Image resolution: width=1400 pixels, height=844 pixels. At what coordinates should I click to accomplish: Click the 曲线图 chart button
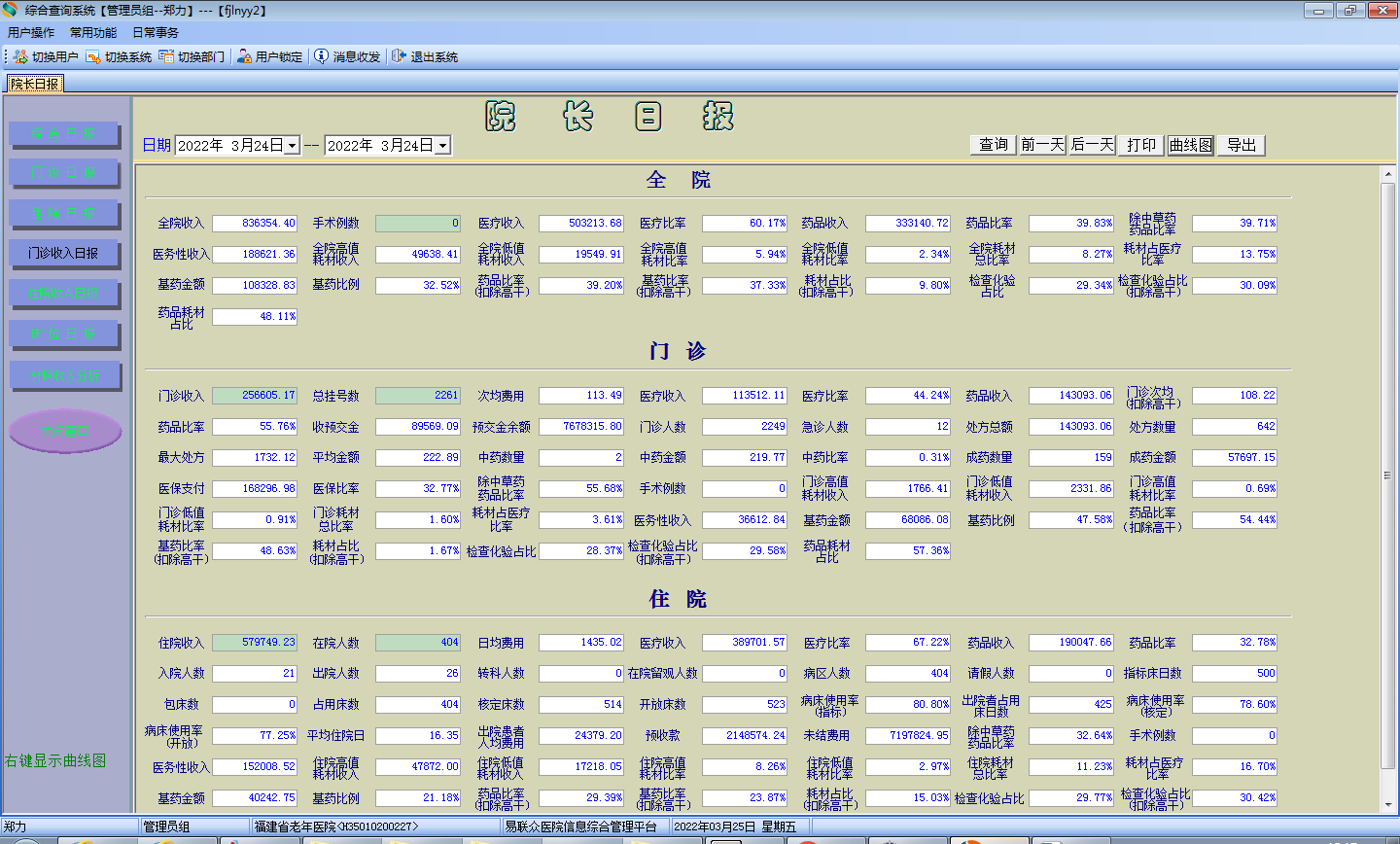click(x=1191, y=145)
